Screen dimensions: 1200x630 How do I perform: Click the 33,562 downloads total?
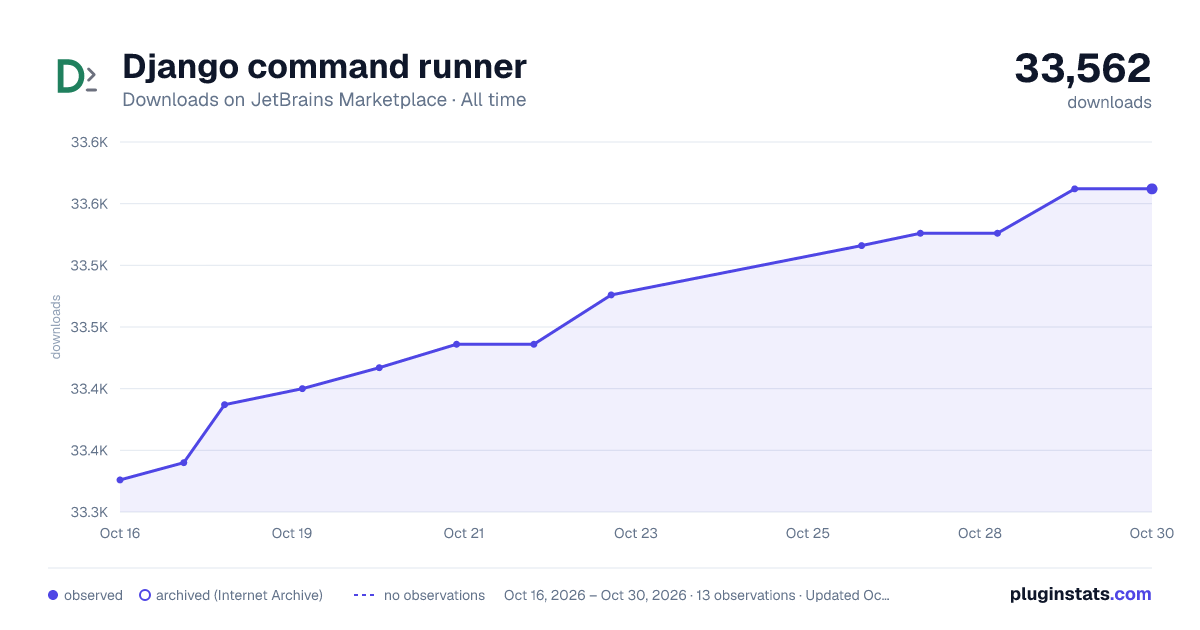[1083, 68]
